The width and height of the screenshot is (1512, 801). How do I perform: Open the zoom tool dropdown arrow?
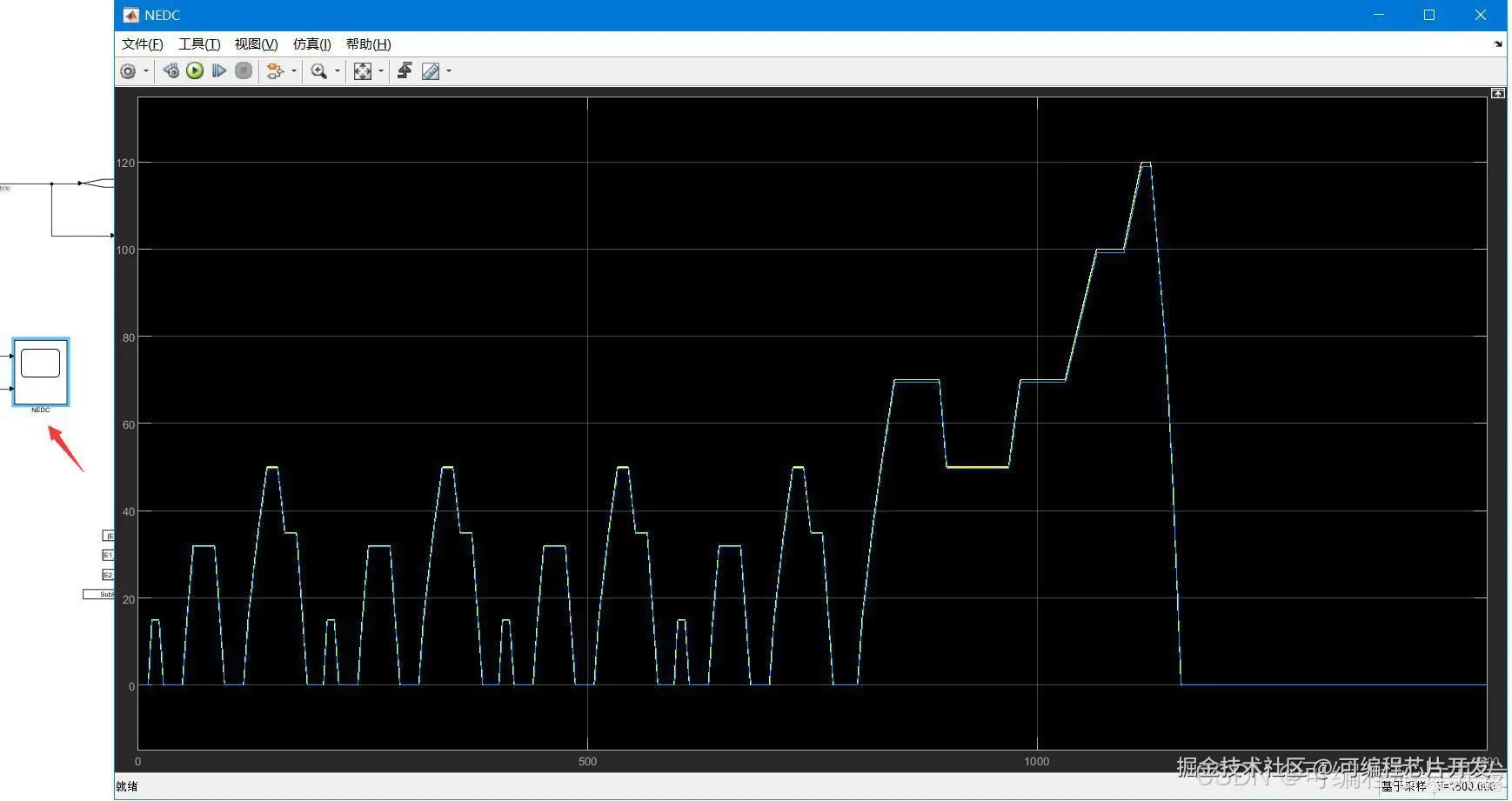point(338,71)
